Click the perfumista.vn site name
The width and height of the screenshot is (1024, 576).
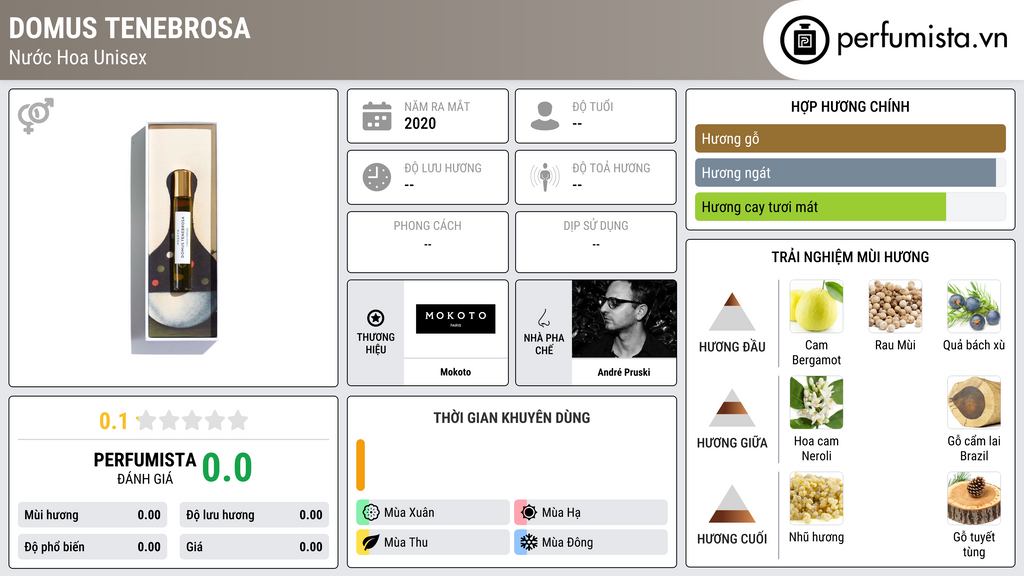point(922,38)
